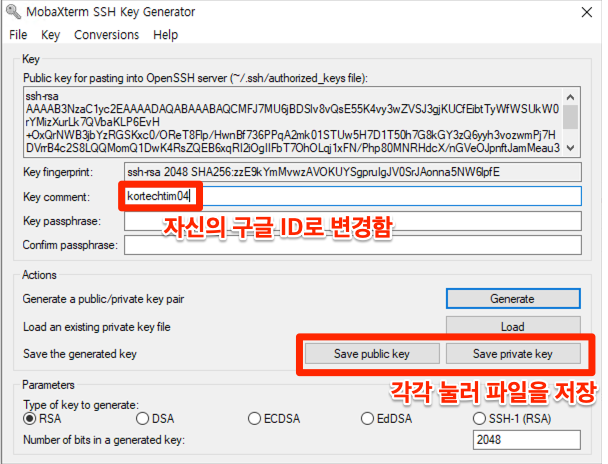Click Save private key
This screenshot has width=608, height=464.
tap(513, 354)
